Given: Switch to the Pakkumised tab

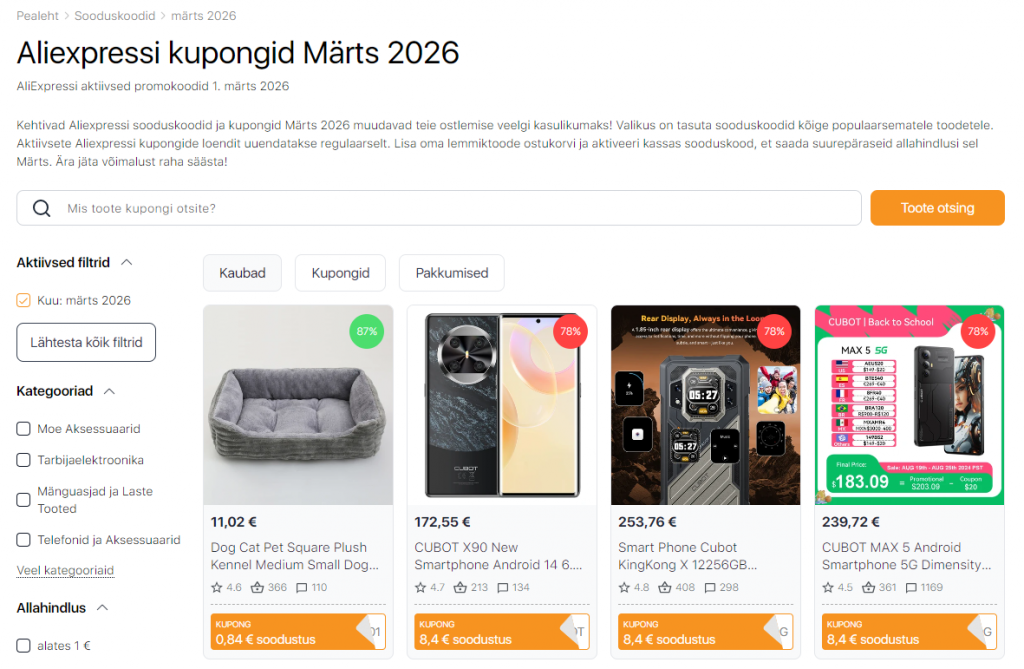Looking at the screenshot, I should (451, 272).
